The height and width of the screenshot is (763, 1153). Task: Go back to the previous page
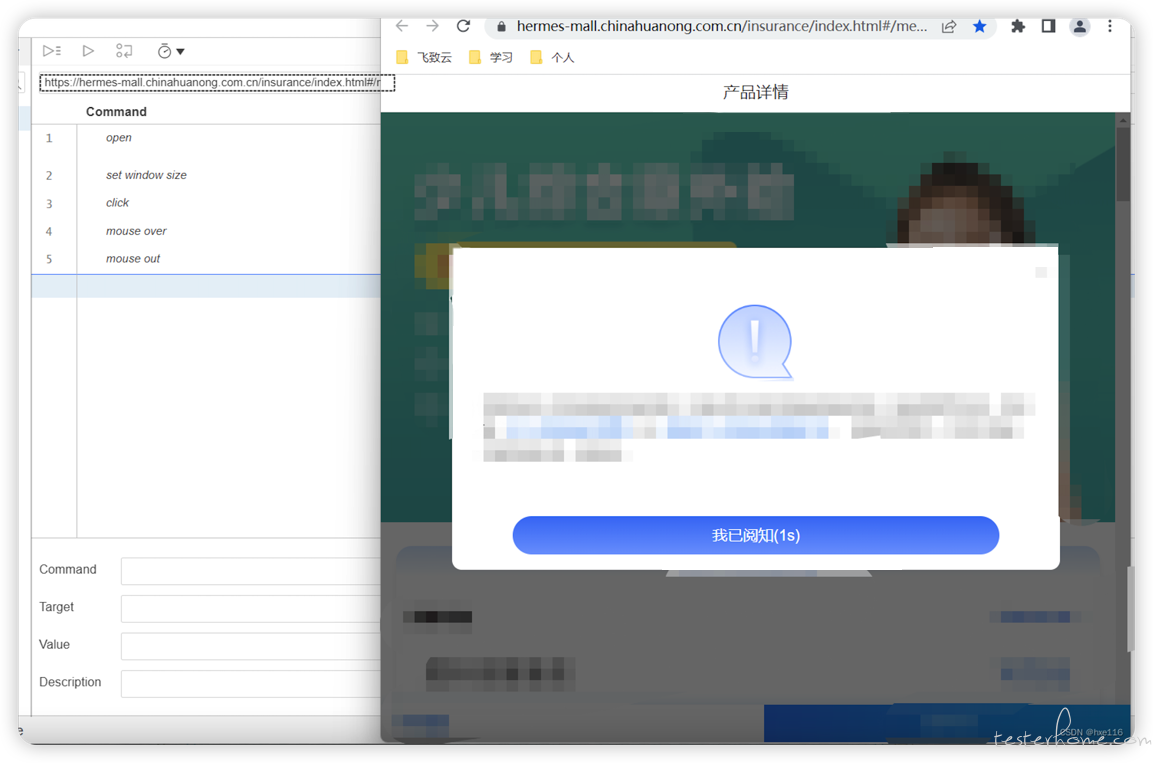point(401,26)
